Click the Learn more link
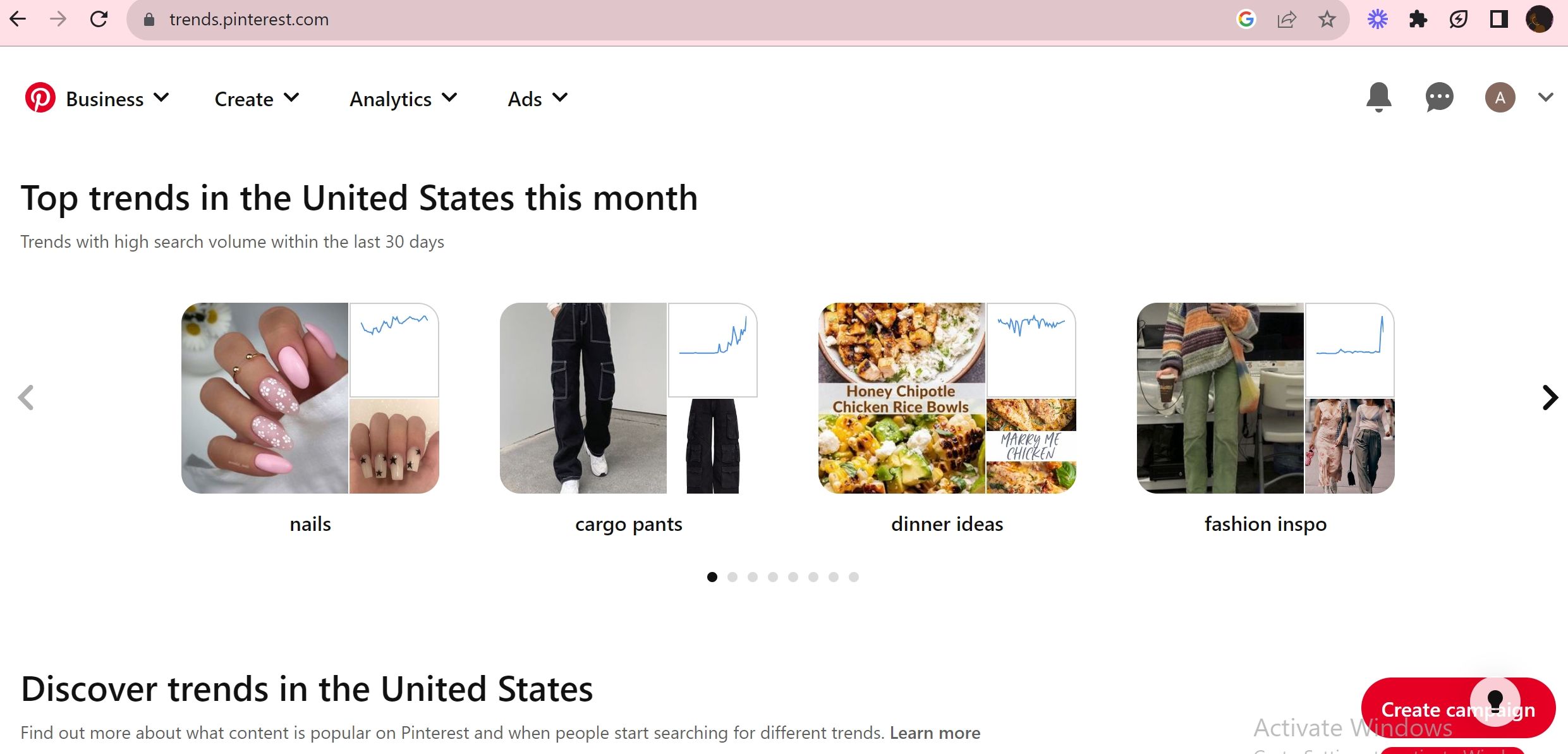This screenshot has height=754, width=1568. pyautogui.click(x=935, y=733)
